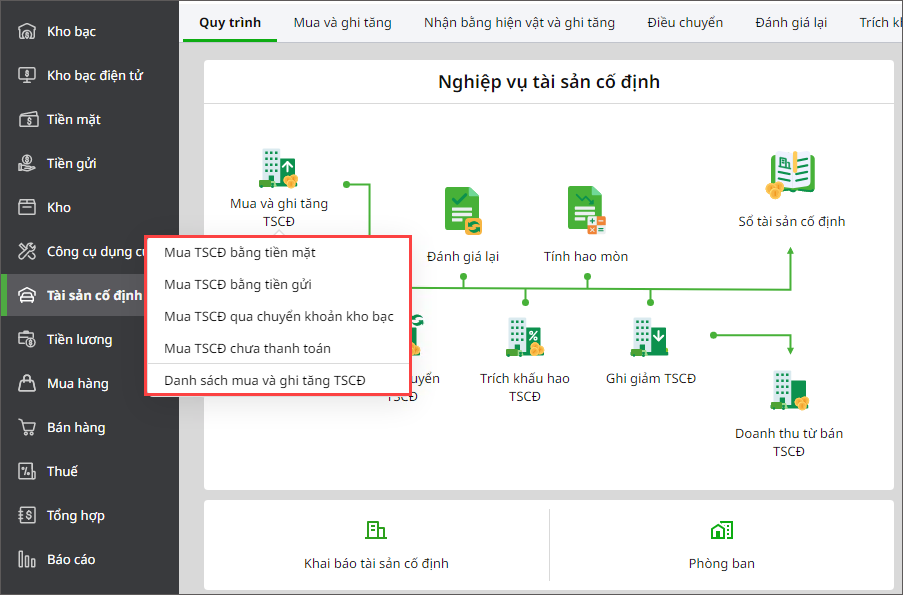Click the Trích khấu hao TSCĐ label
The width and height of the screenshot is (903, 595).
[x=525, y=387]
